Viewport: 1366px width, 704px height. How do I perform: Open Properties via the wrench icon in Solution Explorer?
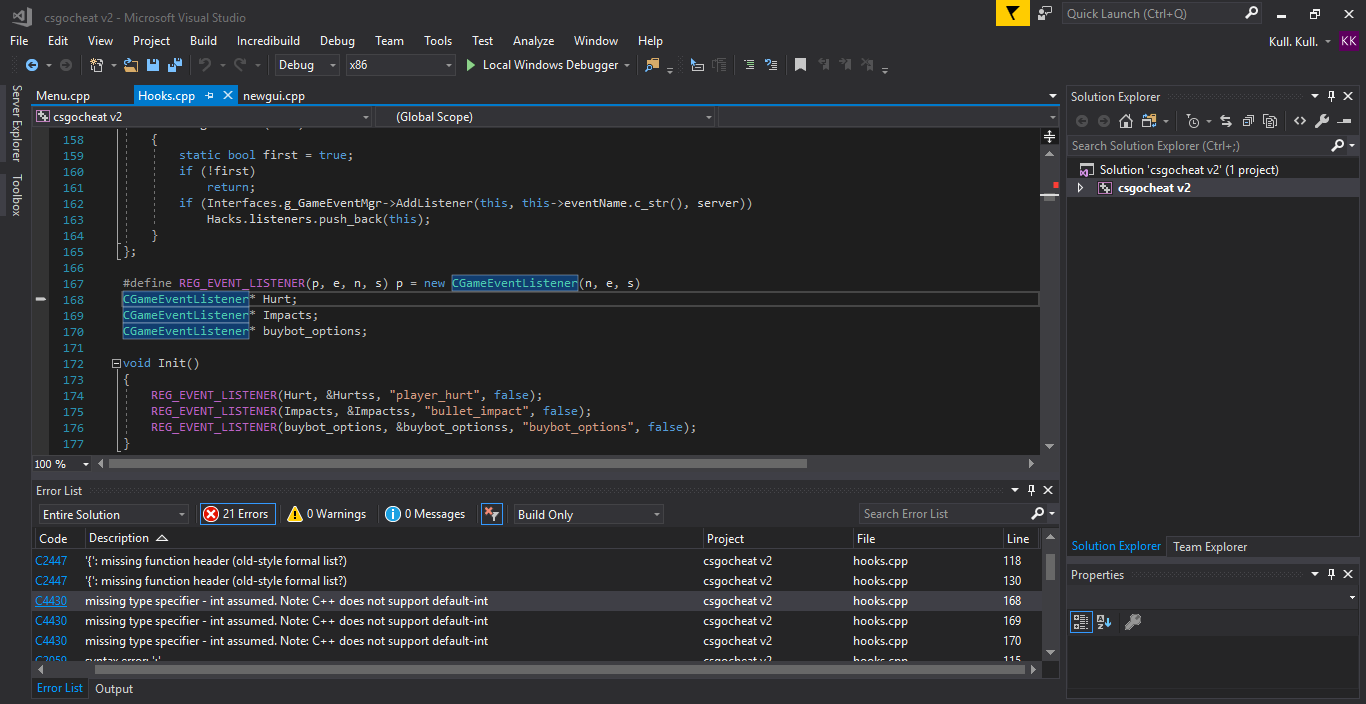[x=1322, y=121]
